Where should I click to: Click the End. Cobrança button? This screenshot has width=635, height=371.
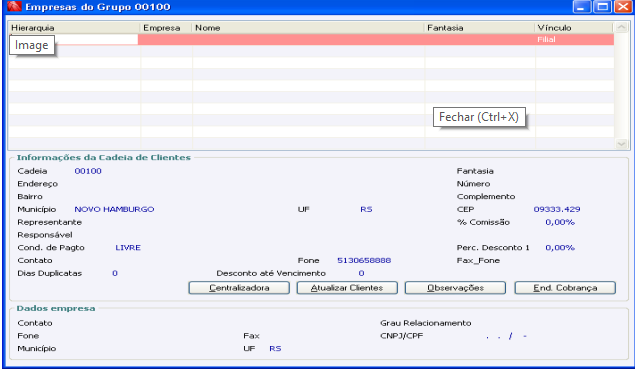[565, 288]
